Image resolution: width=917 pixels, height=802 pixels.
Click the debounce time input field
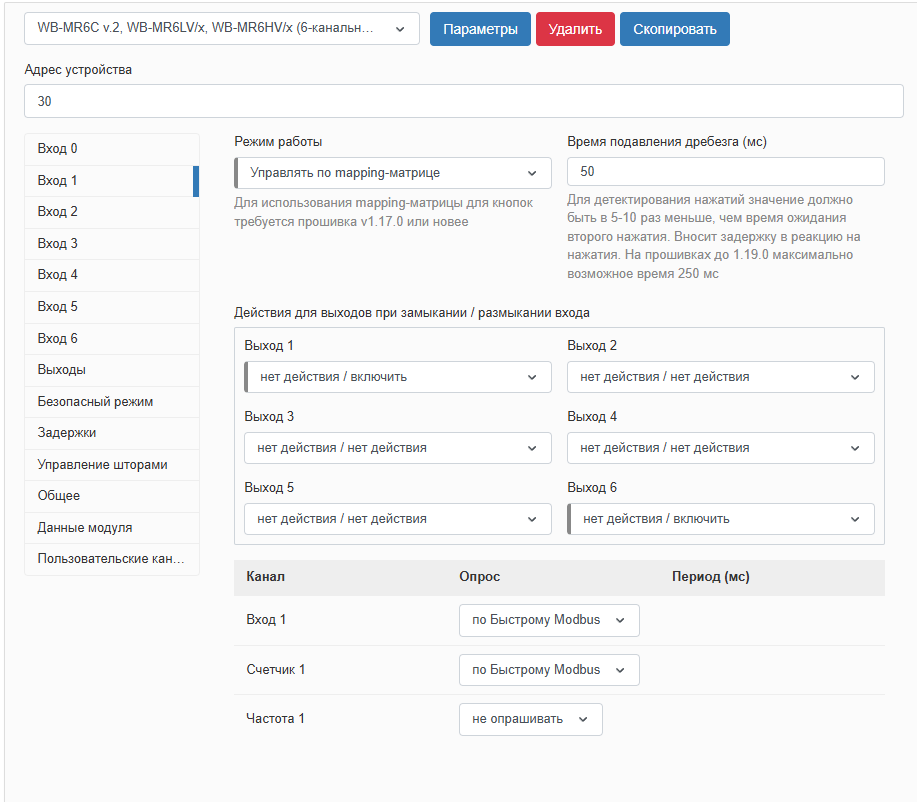pos(725,172)
